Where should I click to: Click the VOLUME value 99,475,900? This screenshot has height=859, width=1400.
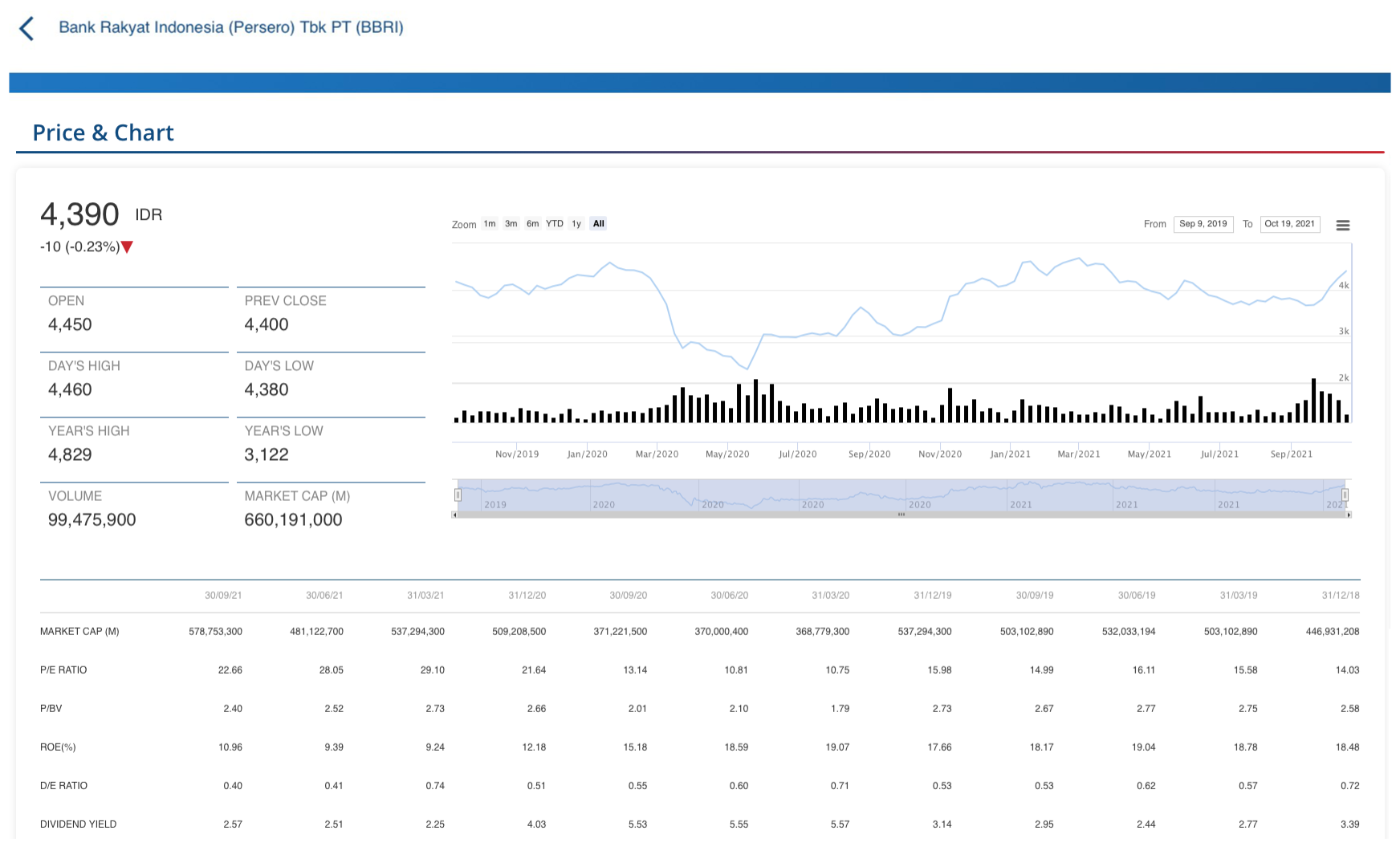pyautogui.click(x=92, y=519)
